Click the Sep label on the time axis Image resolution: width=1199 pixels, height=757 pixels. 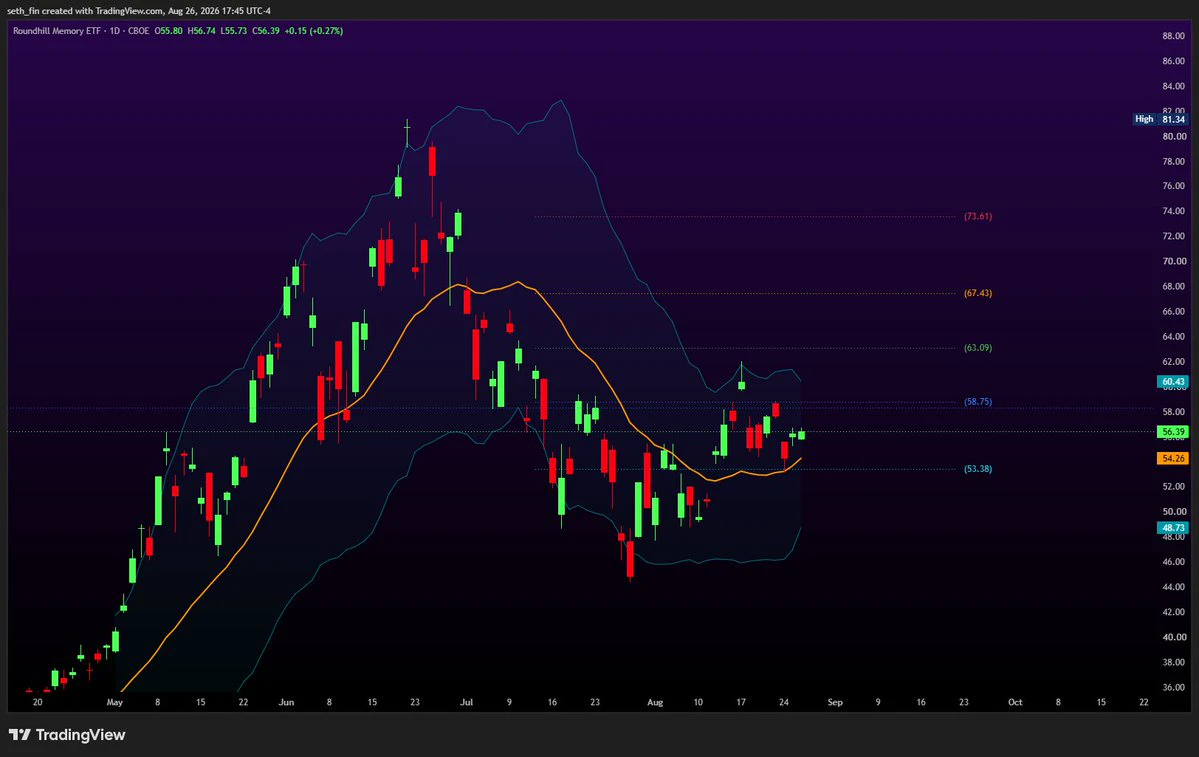[x=835, y=703]
